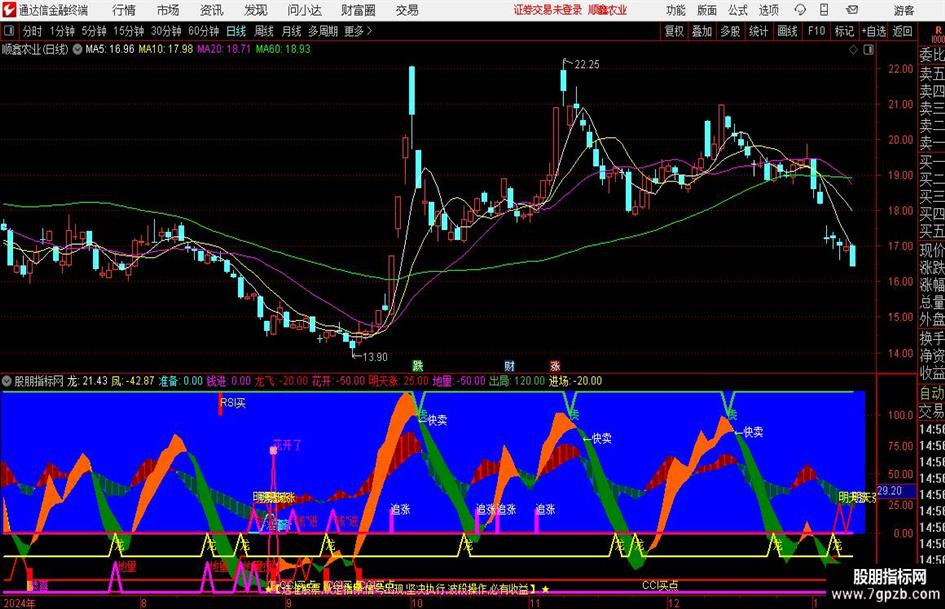The image size is (945, 609).
Task: Open the 资讯 menu
Action: (x=212, y=10)
